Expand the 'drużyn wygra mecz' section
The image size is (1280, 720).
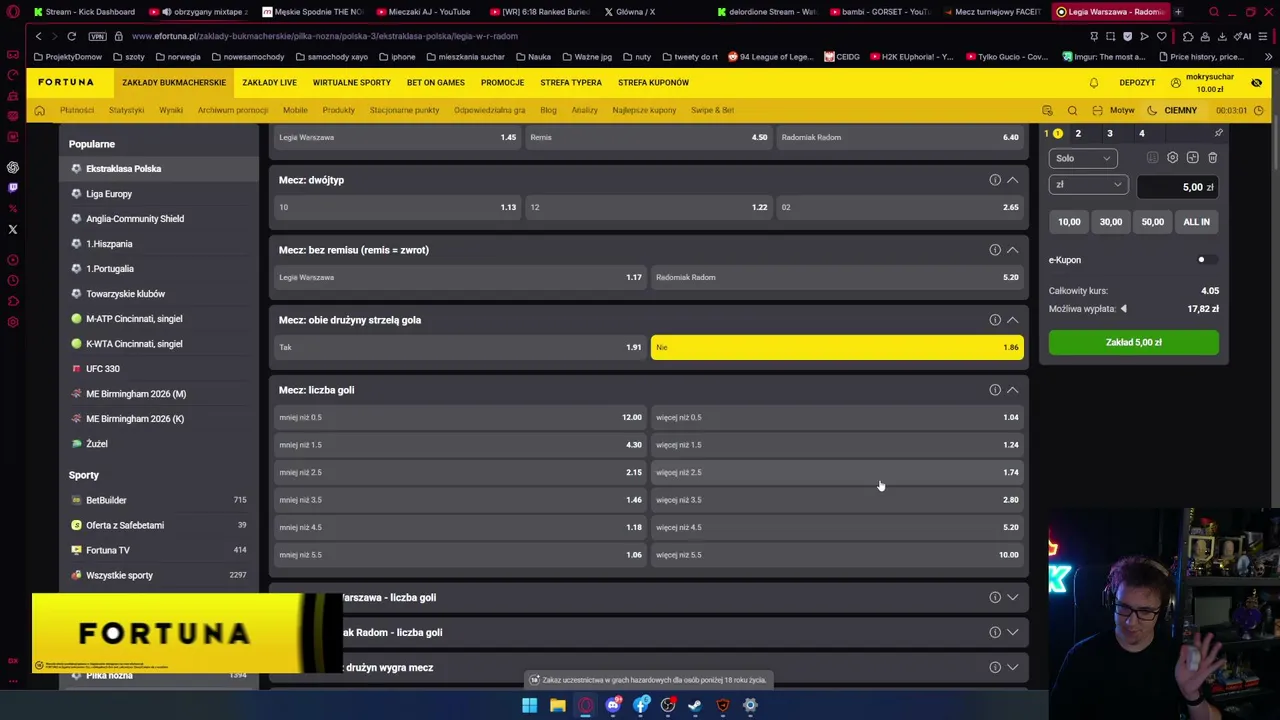(1012, 667)
